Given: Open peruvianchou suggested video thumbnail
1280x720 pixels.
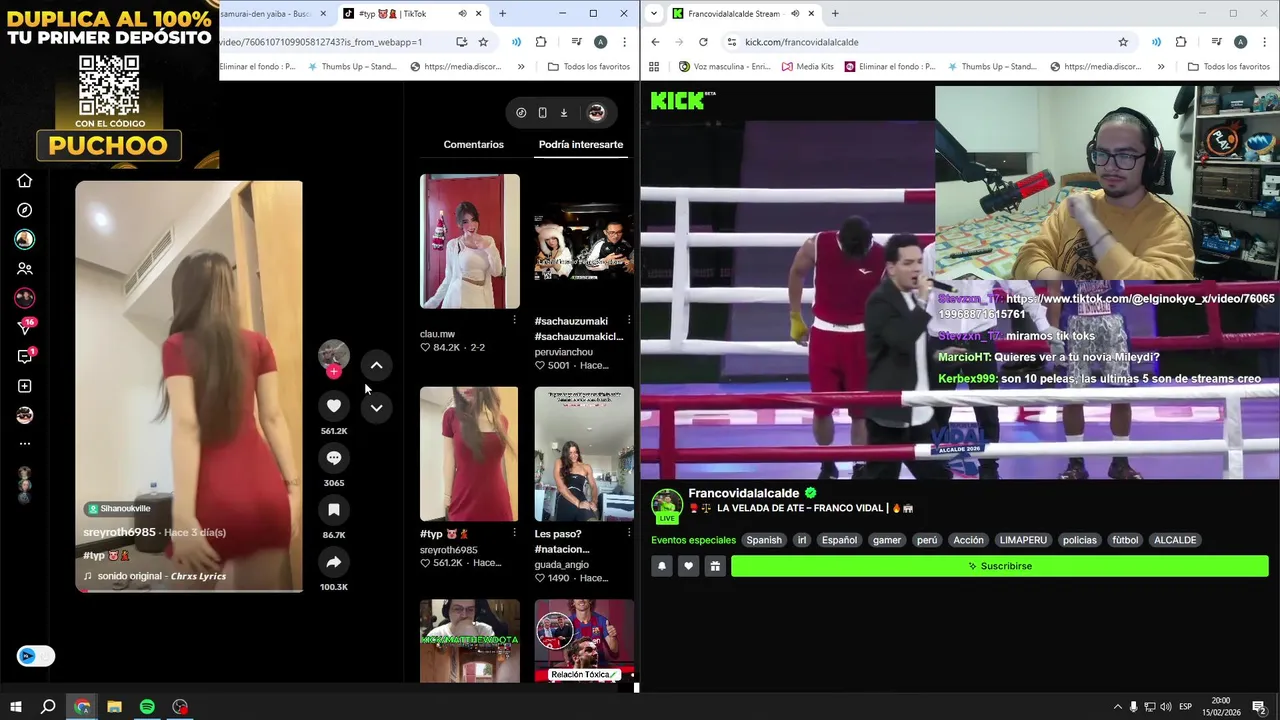Looking at the screenshot, I should (584, 241).
